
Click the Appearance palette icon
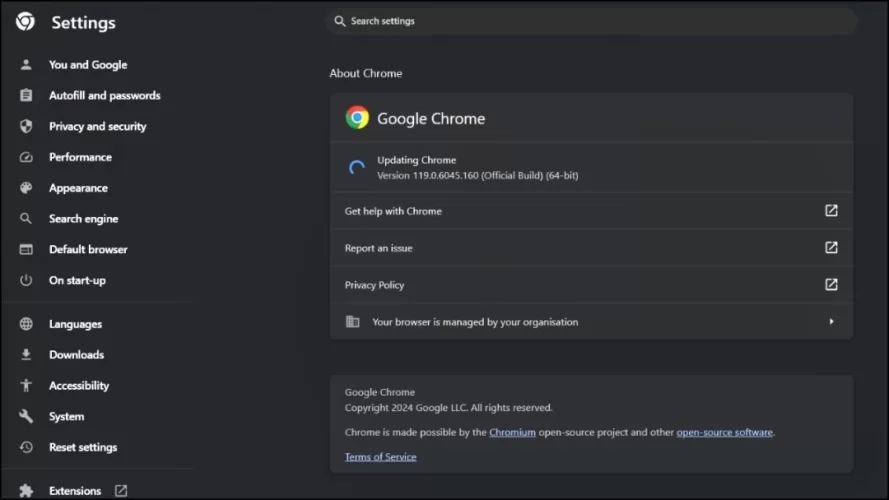click(26, 188)
